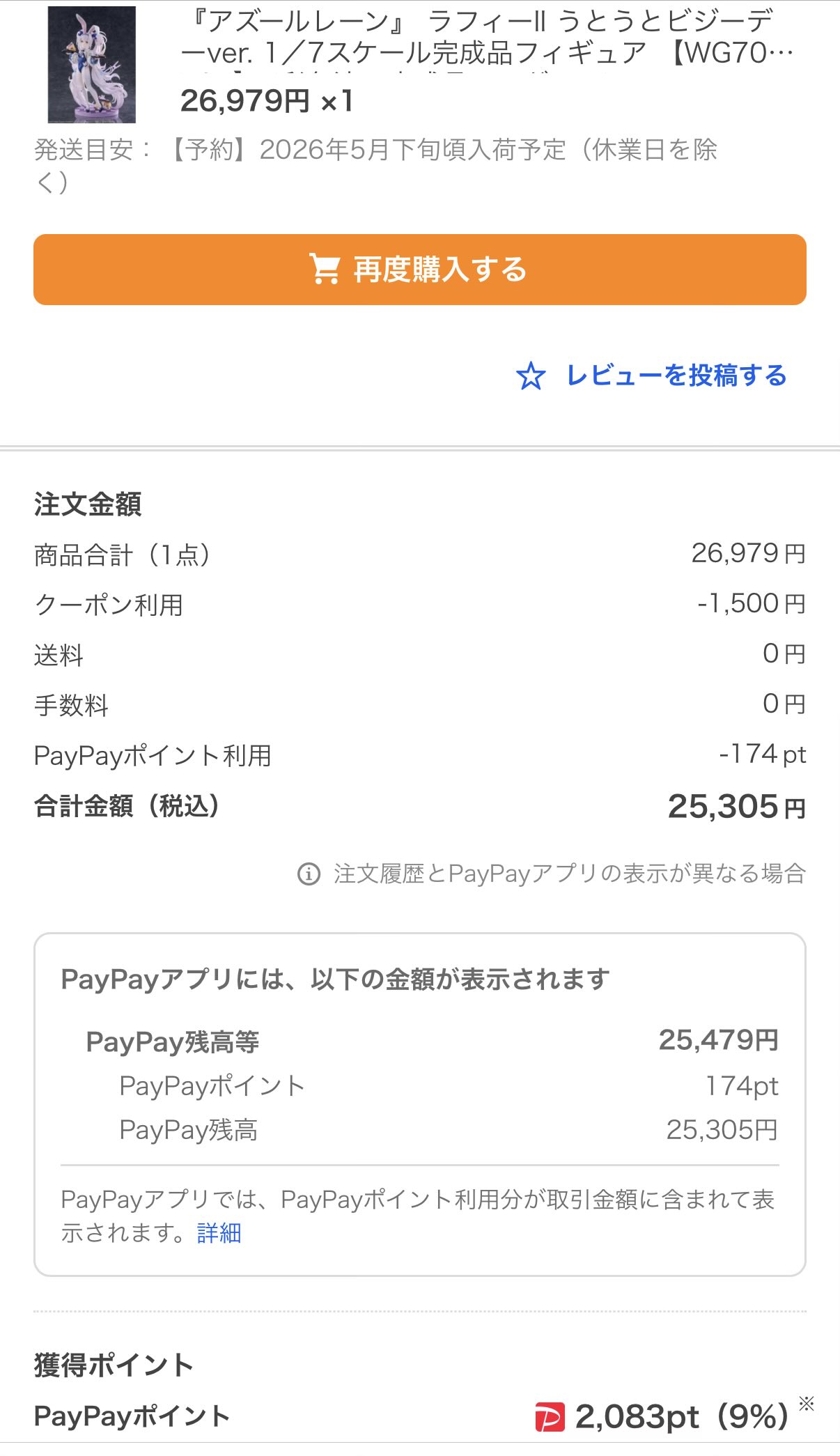Tap the ※ footnote mark after 9%
The image size is (840, 1456).
[x=806, y=1404]
